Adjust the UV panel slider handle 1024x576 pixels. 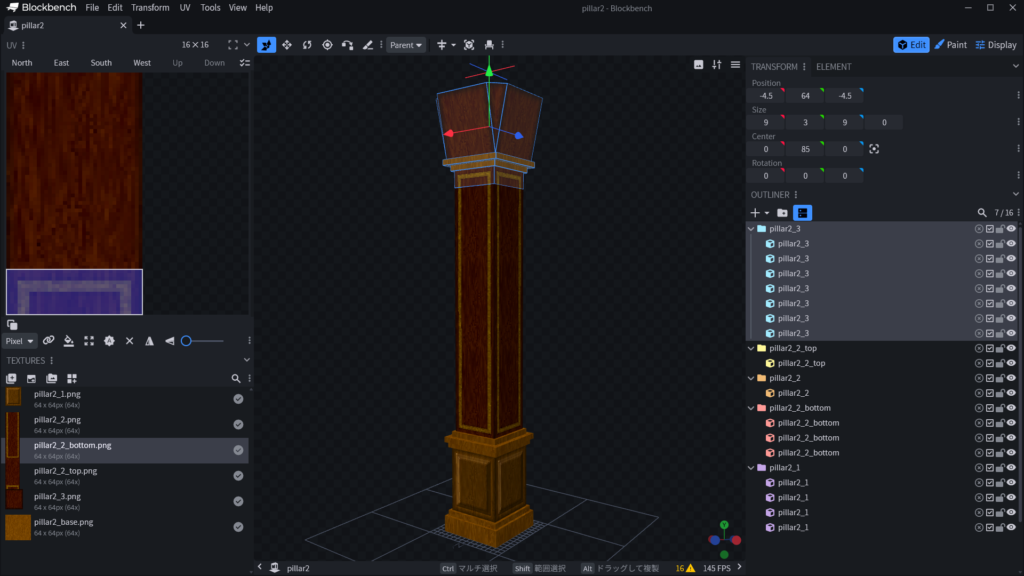pyautogui.click(x=185, y=341)
